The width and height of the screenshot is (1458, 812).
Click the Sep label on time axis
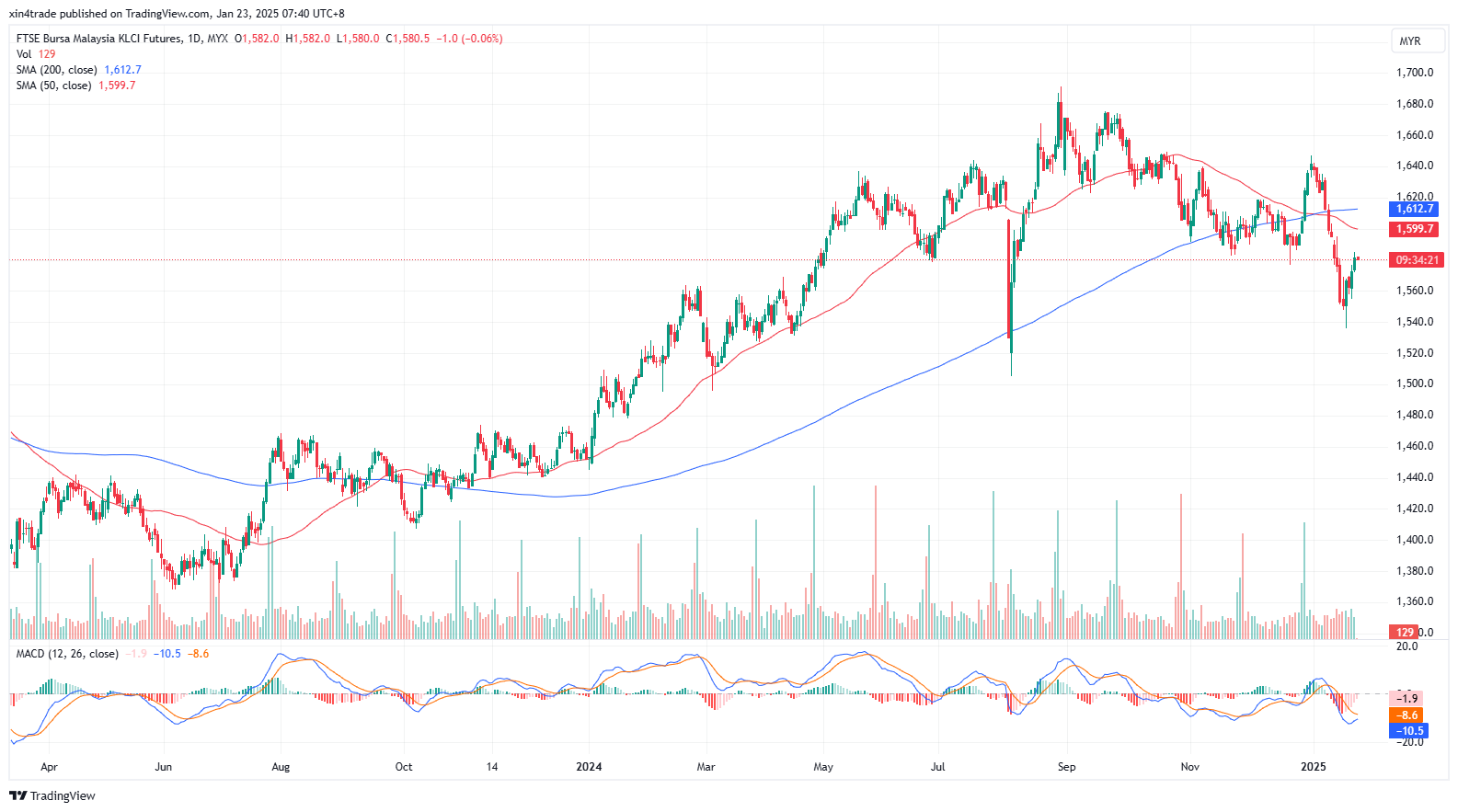[1066, 767]
